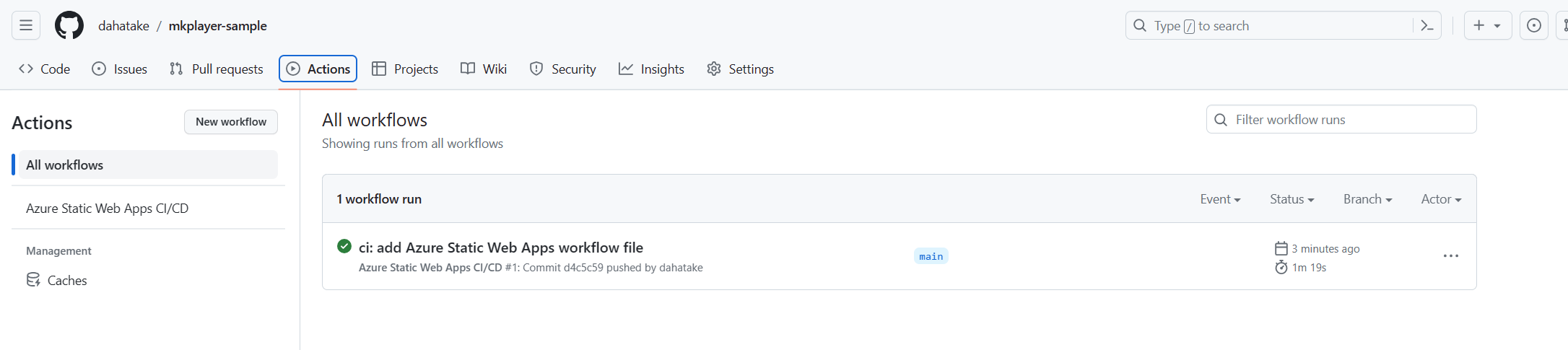
Task: Focus the Filter workflow runs field
Action: 1341,119
